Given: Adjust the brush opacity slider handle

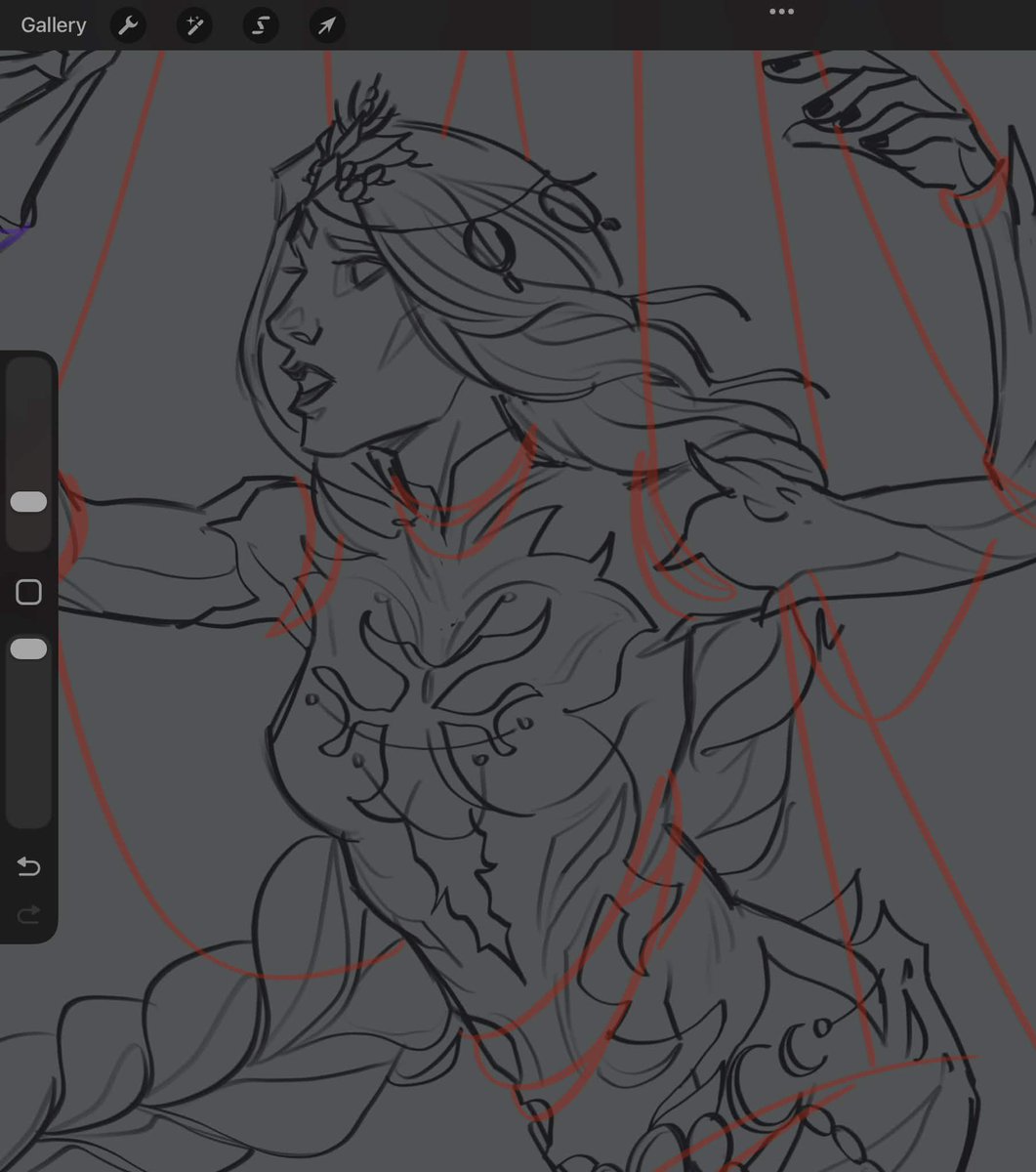Looking at the screenshot, I should click(x=28, y=649).
